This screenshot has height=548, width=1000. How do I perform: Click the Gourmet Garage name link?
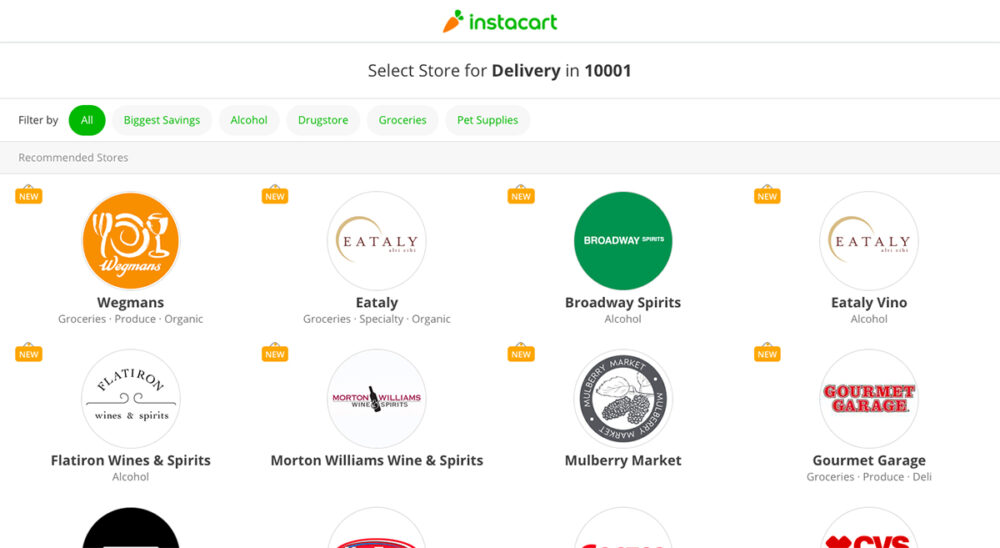[x=868, y=460]
